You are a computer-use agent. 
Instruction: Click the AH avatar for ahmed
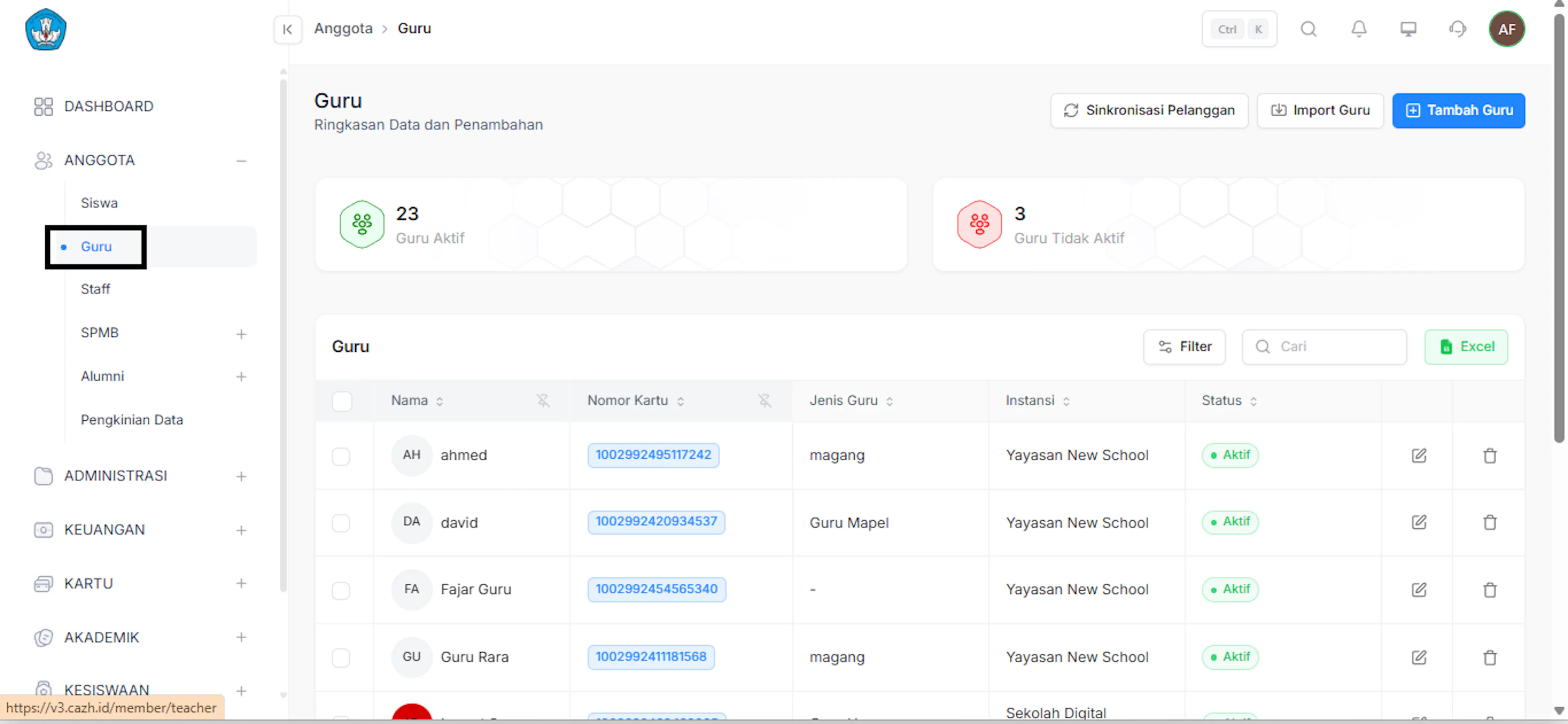(412, 455)
